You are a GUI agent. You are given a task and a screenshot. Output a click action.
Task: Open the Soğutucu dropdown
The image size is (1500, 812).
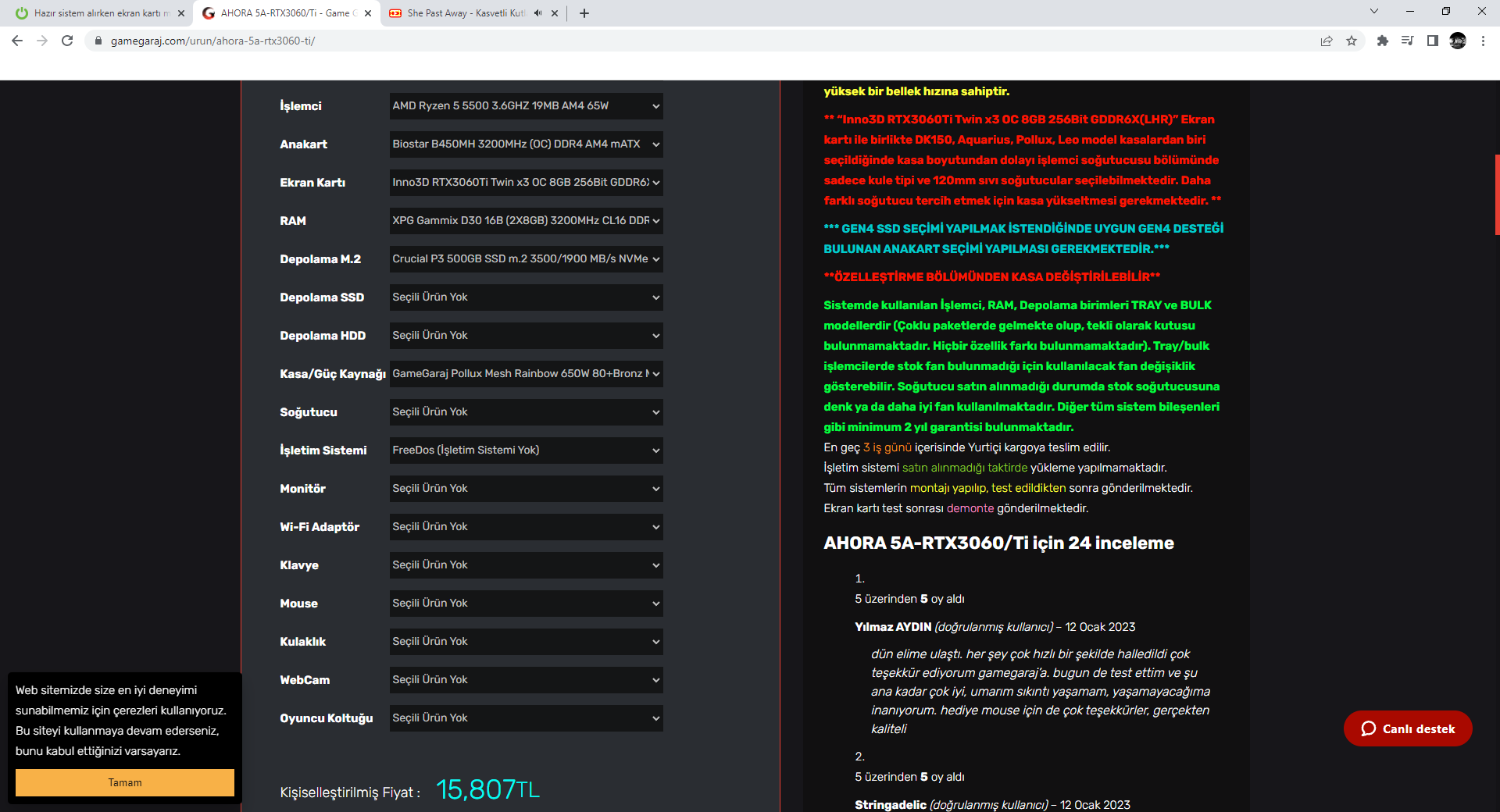pos(527,412)
